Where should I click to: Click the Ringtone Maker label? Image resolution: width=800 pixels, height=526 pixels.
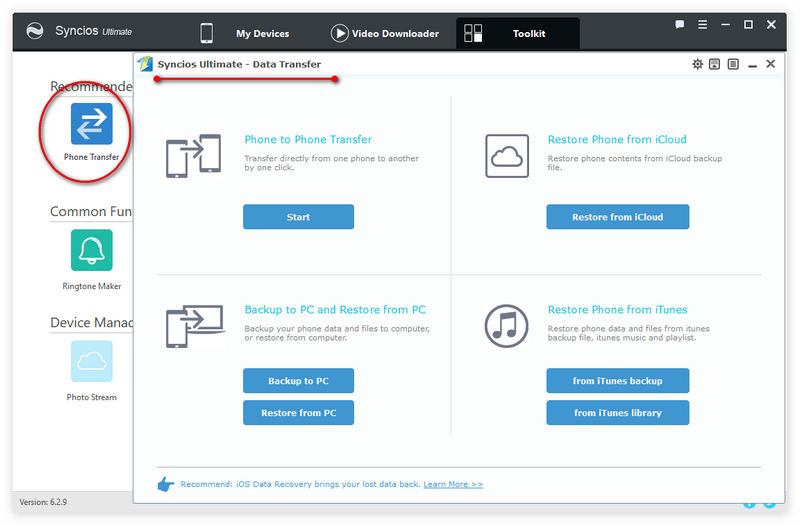91,286
